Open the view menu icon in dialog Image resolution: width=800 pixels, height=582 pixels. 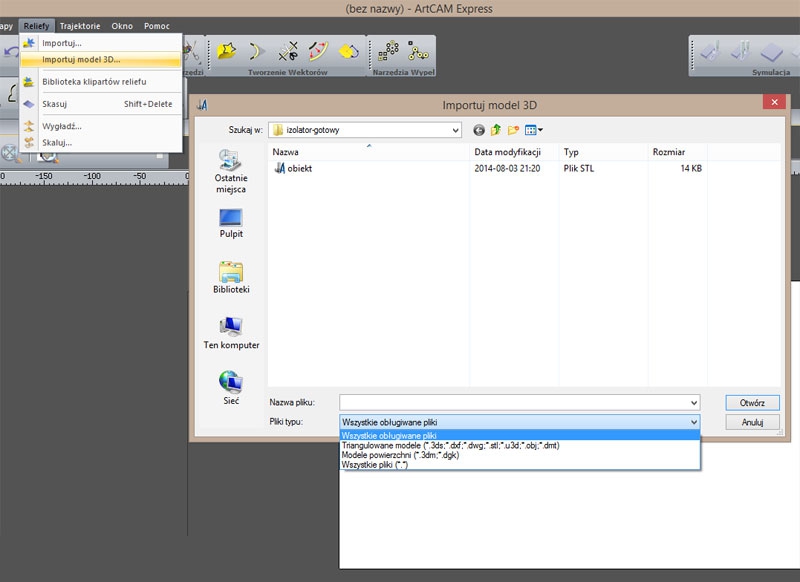[533, 130]
